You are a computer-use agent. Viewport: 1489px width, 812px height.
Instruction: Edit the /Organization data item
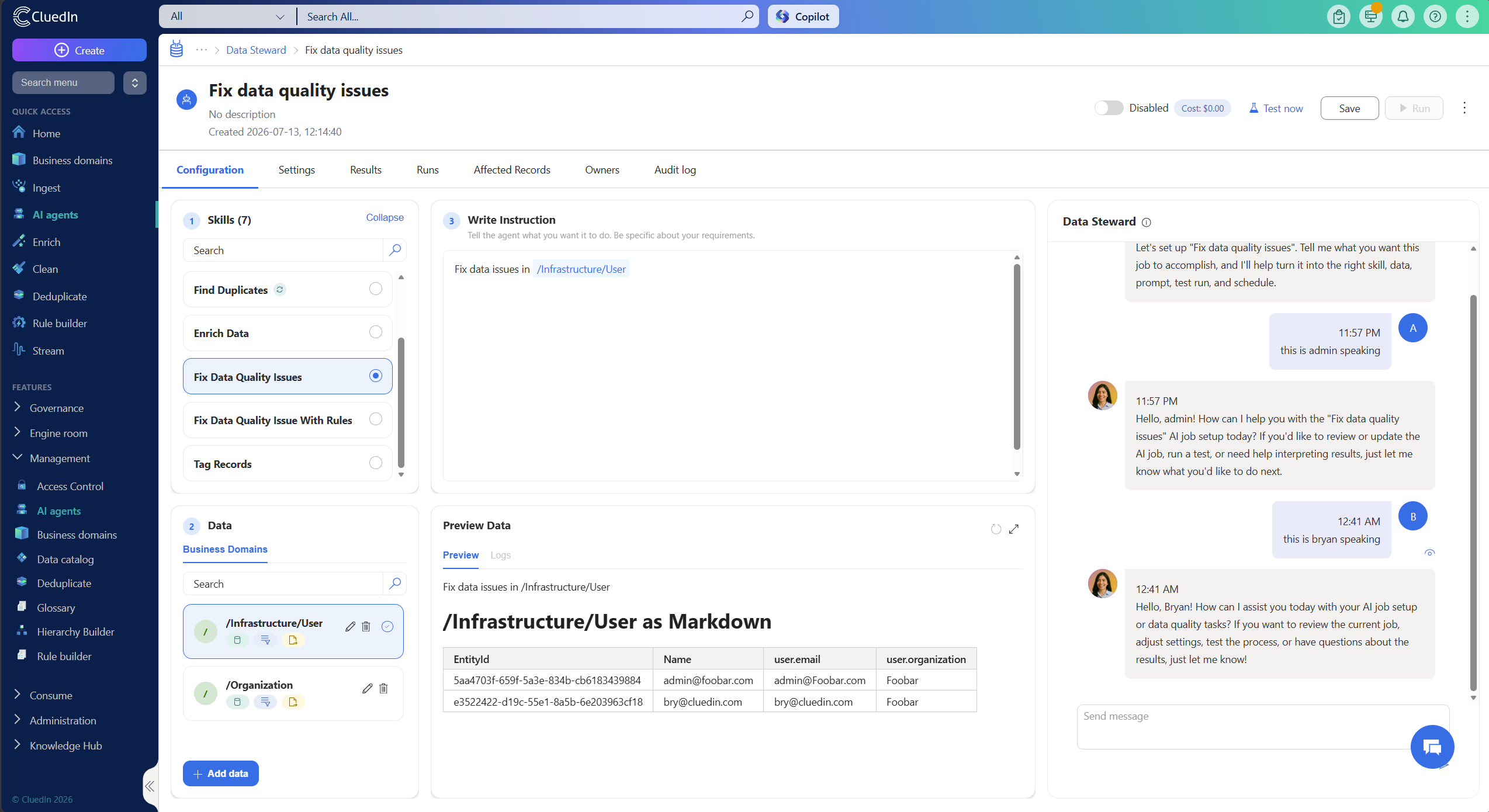[367, 688]
